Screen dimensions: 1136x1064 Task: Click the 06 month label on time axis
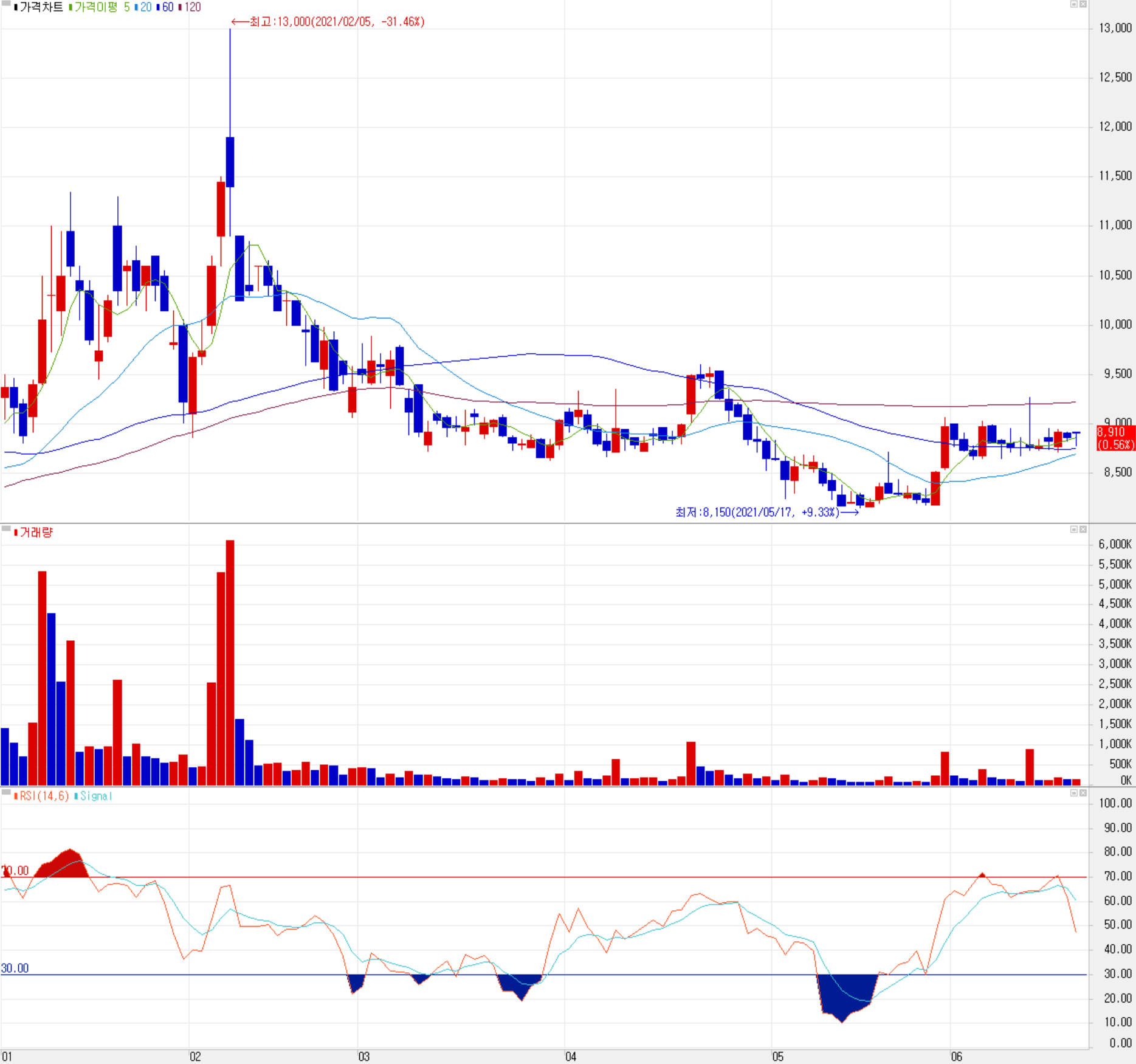[x=957, y=1057]
